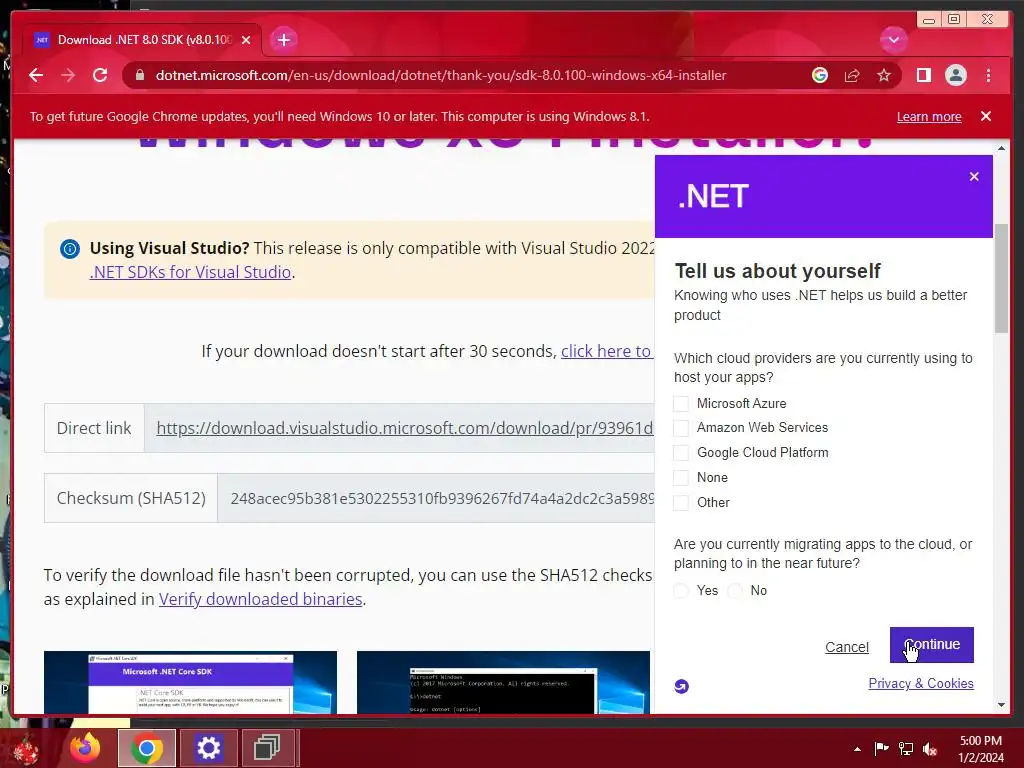Check the None checkbox
1024x768 pixels.
(x=680, y=478)
